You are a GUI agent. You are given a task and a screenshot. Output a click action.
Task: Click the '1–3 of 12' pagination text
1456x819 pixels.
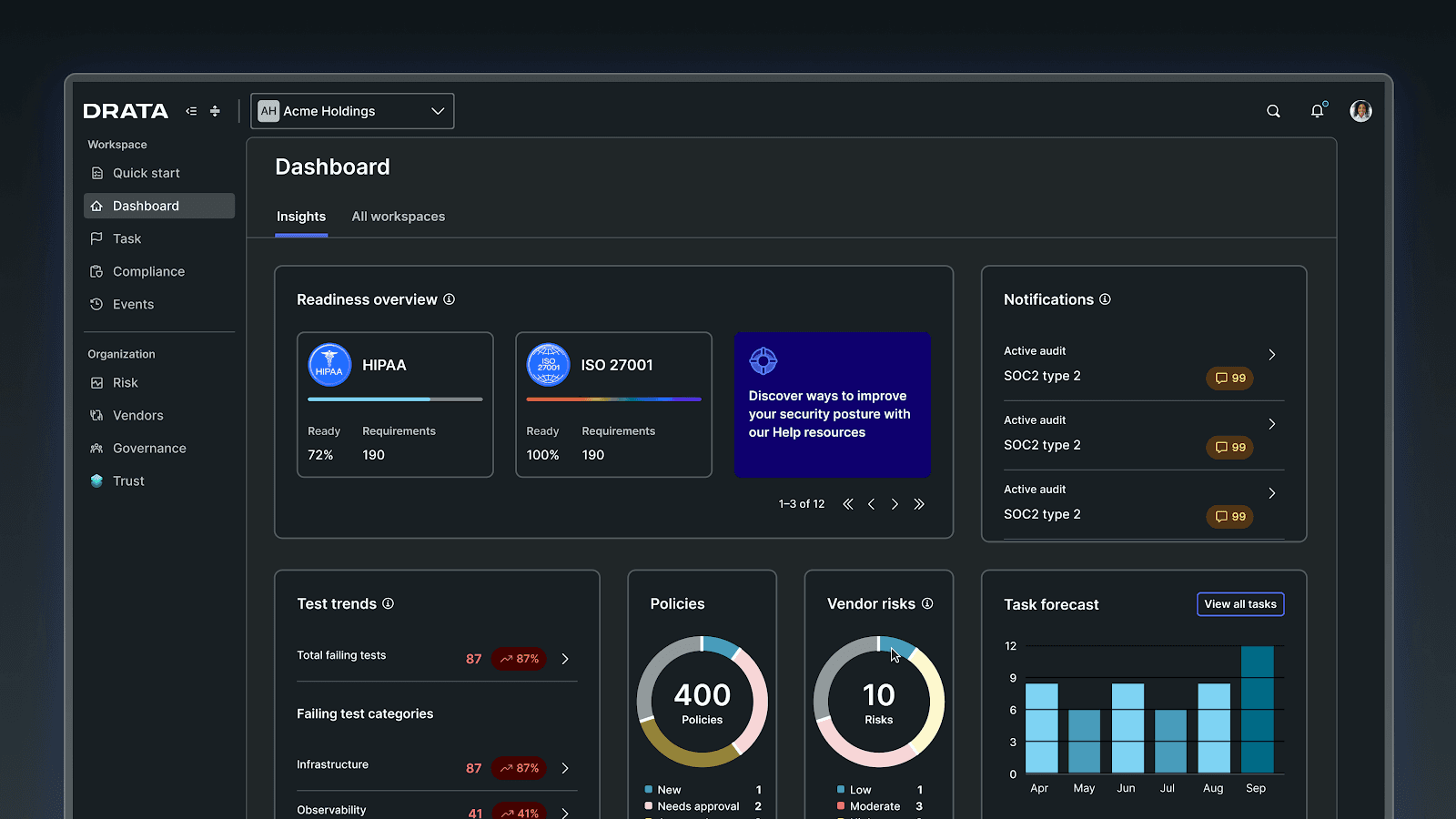(802, 504)
